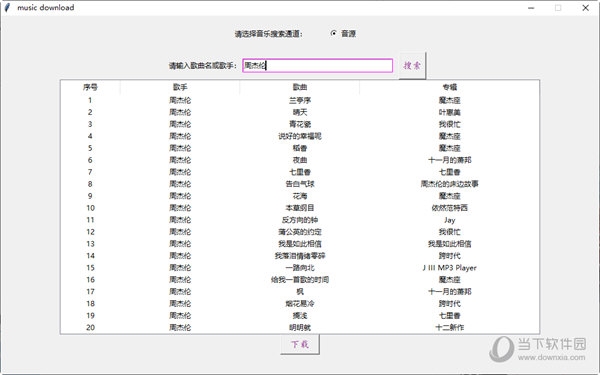
Task: Select the song 说好的幸福呢
Action: tap(300, 136)
